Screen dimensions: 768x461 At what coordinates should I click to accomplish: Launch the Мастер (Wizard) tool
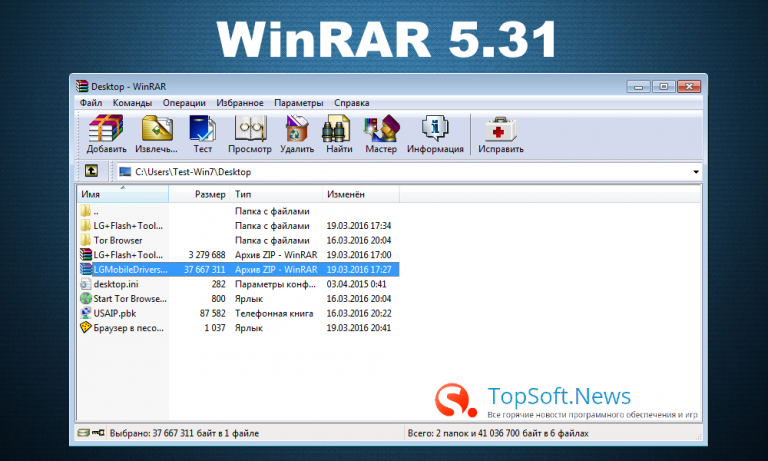(381, 131)
